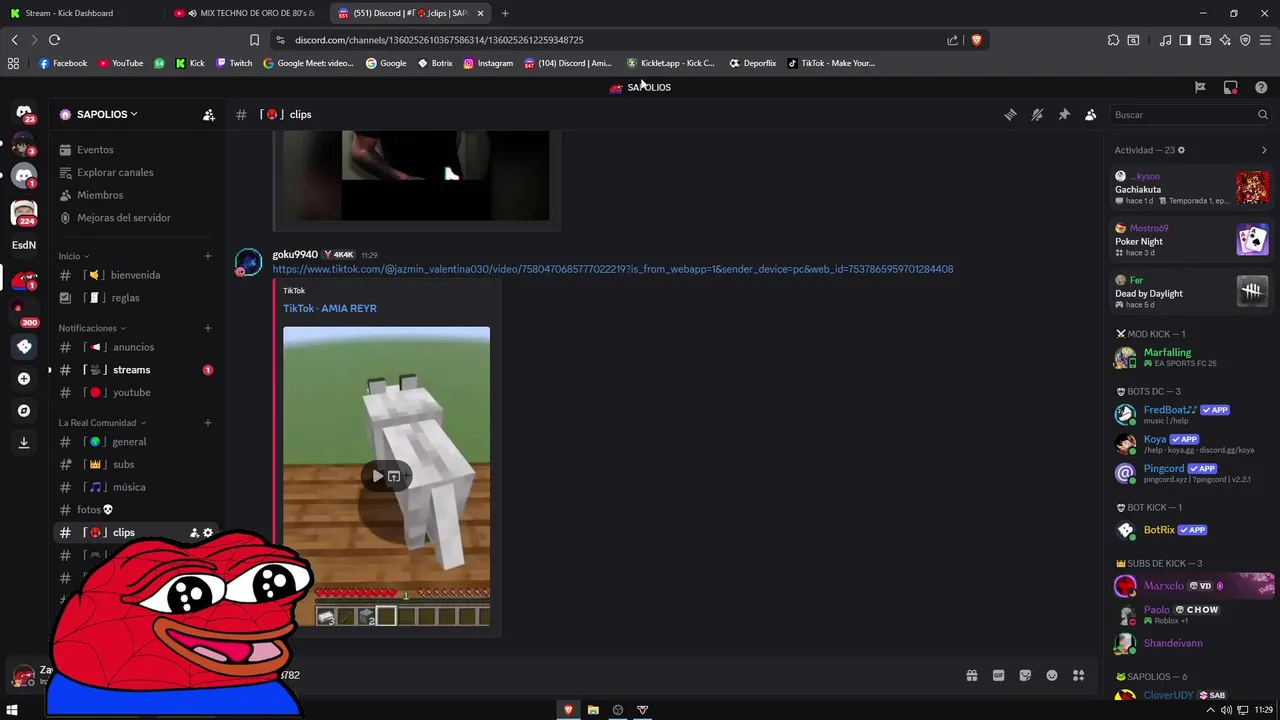
Task: Select server icon with 224 badge
Action: pyautogui.click(x=24, y=212)
